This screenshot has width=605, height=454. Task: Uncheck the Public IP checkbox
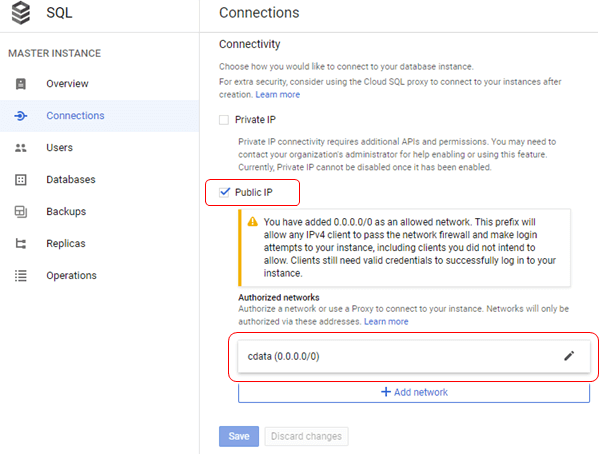[x=225, y=192]
